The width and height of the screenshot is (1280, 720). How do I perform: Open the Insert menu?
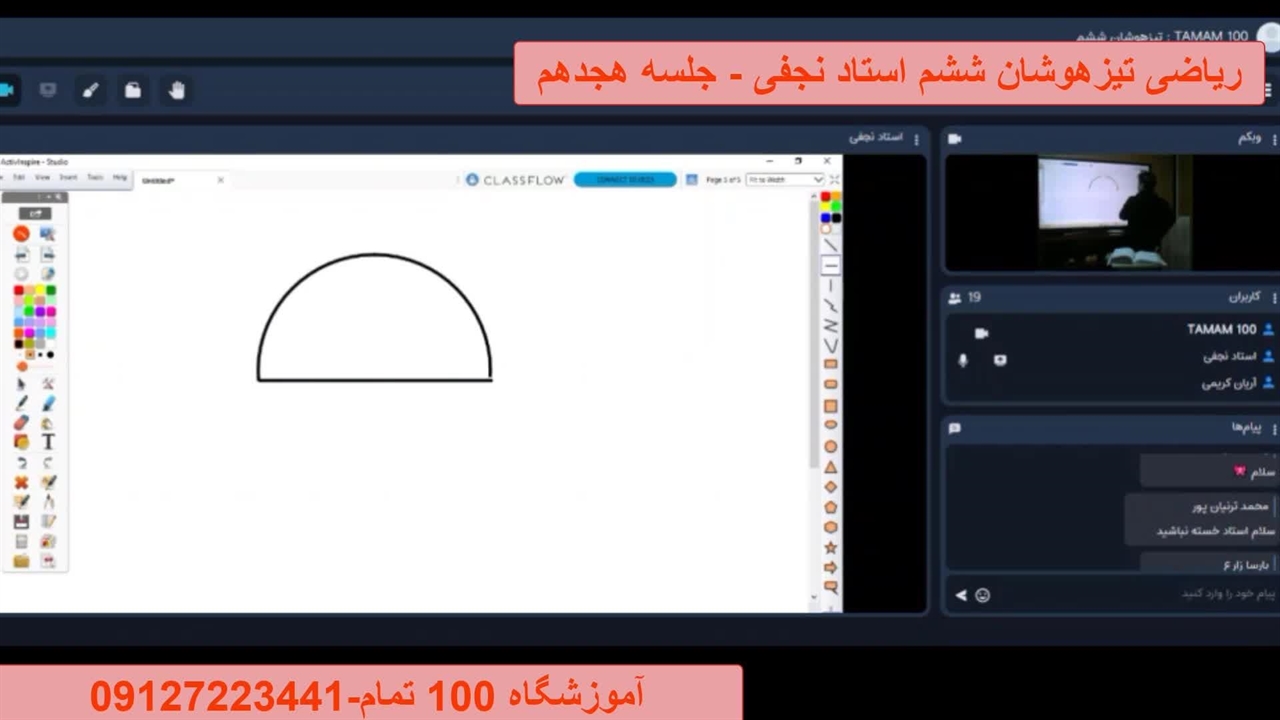[68, 177]
